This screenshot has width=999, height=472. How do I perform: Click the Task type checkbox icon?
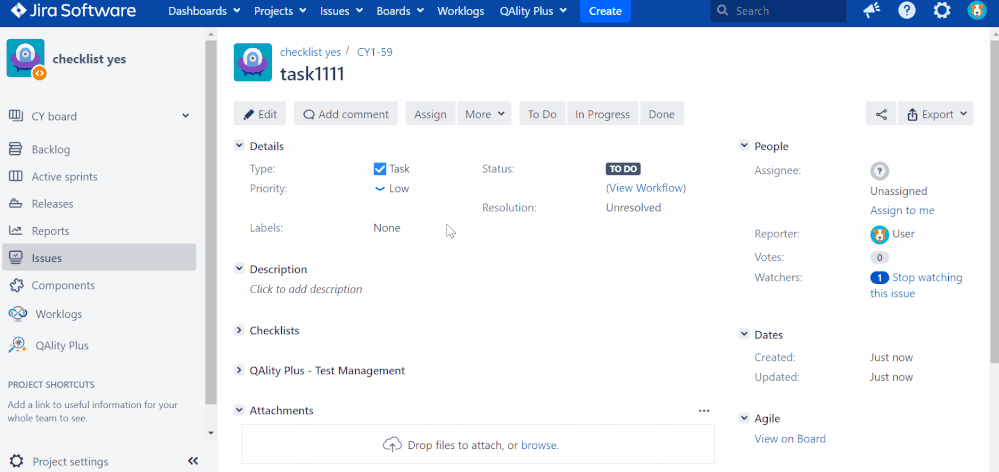(x=380, y=169)
